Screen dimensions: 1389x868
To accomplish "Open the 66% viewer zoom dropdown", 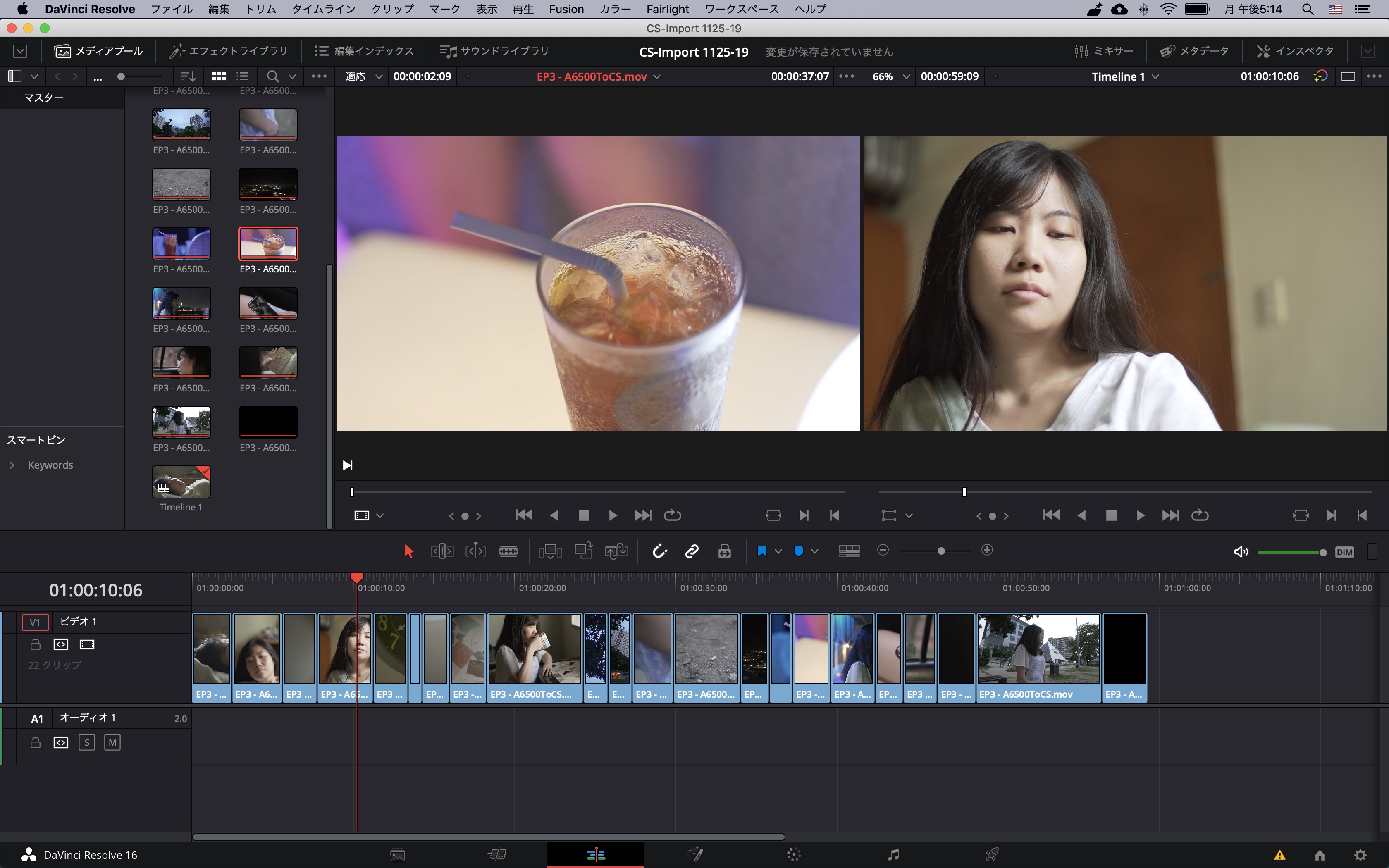I will [906, 76].
